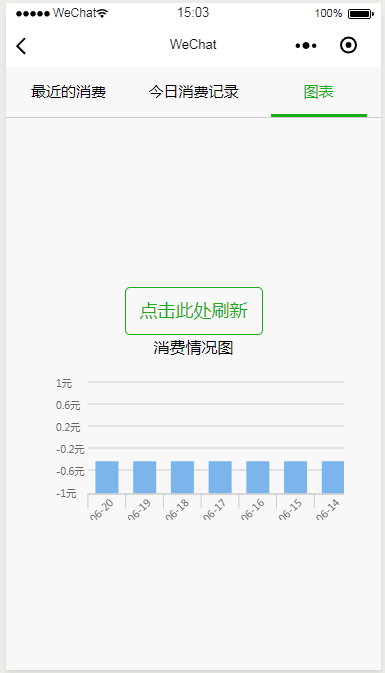Image resolution: width=385 pixels, height=673 pixels.
Task: Select the 06-18 bar in chart
Action: [x=182, y=477]
